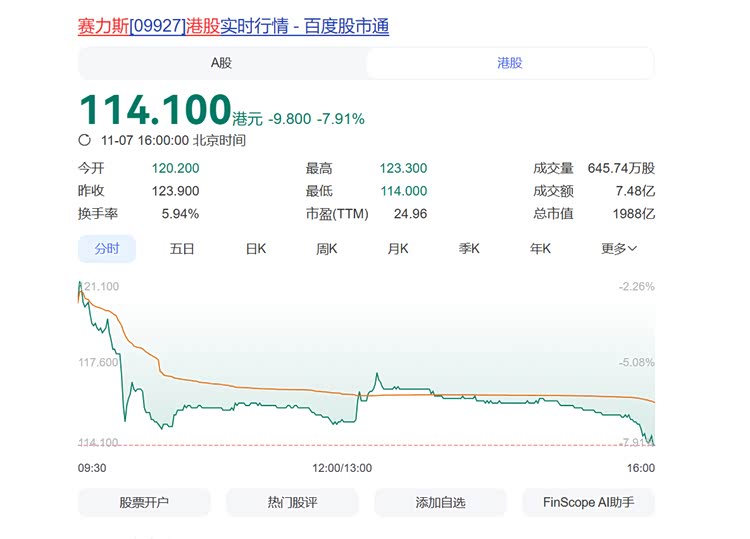
Task: Click the 12:00/13:00 time axis label
Action: (342, 468)
